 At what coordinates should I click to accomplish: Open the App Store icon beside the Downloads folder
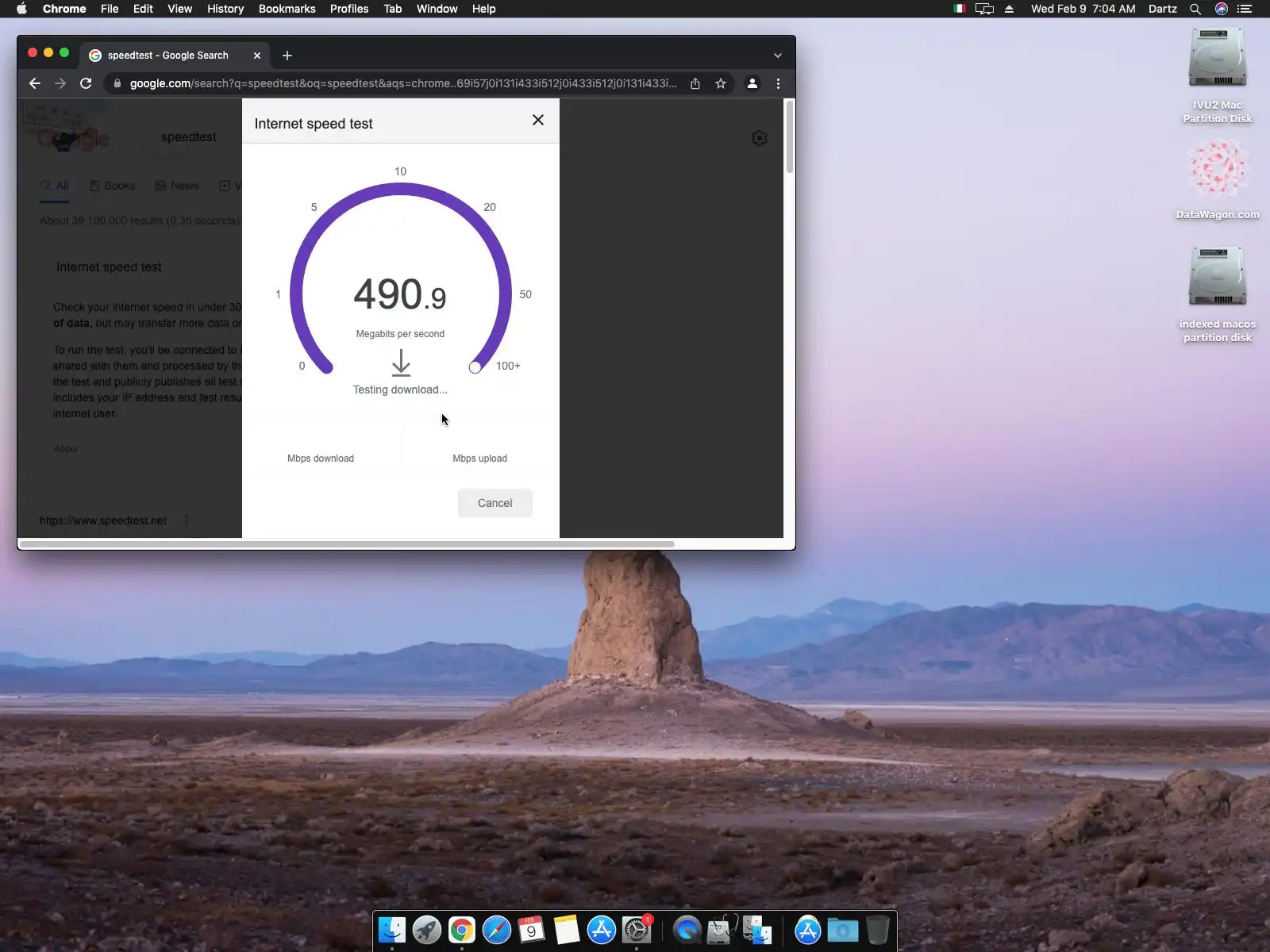point(808,929)
